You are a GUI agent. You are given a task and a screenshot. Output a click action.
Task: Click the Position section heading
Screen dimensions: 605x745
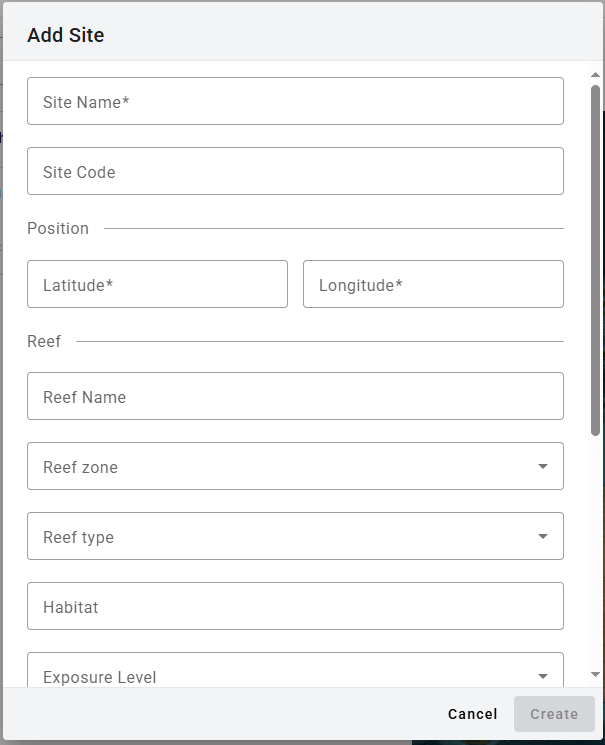click(x=58, y=228)
